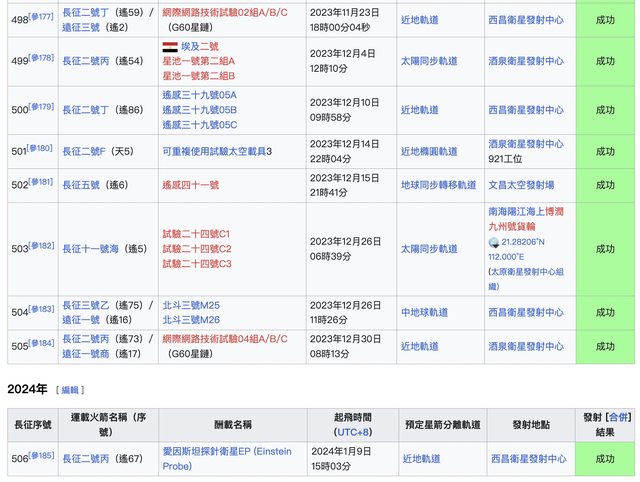Screen dimensions: 640x482
Task: Open the 遠征三號 upper stage link
Action: tap(81, 27)
